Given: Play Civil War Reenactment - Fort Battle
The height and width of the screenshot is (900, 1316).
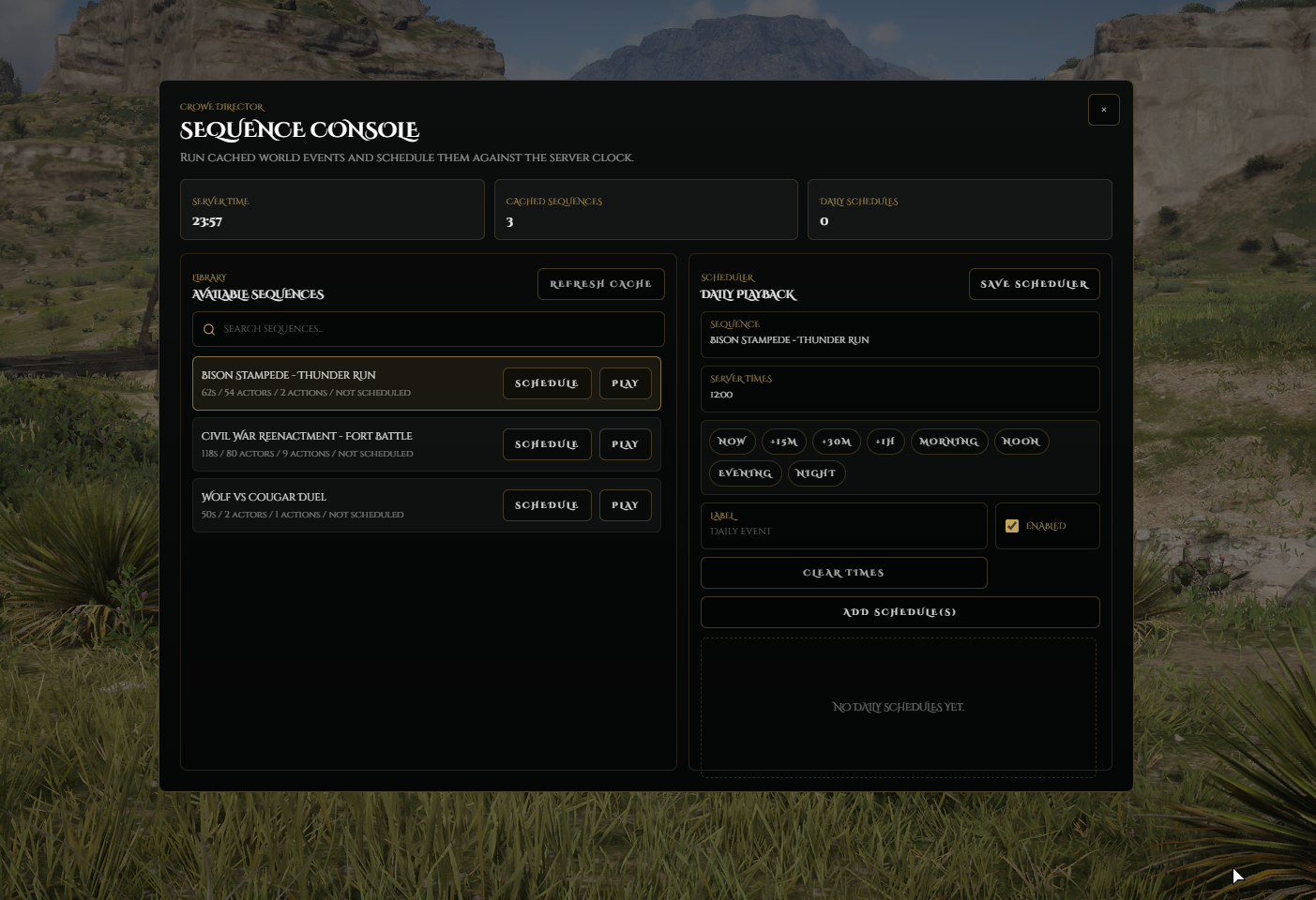Looking at the screenshot, I should [x=625, y=444].
